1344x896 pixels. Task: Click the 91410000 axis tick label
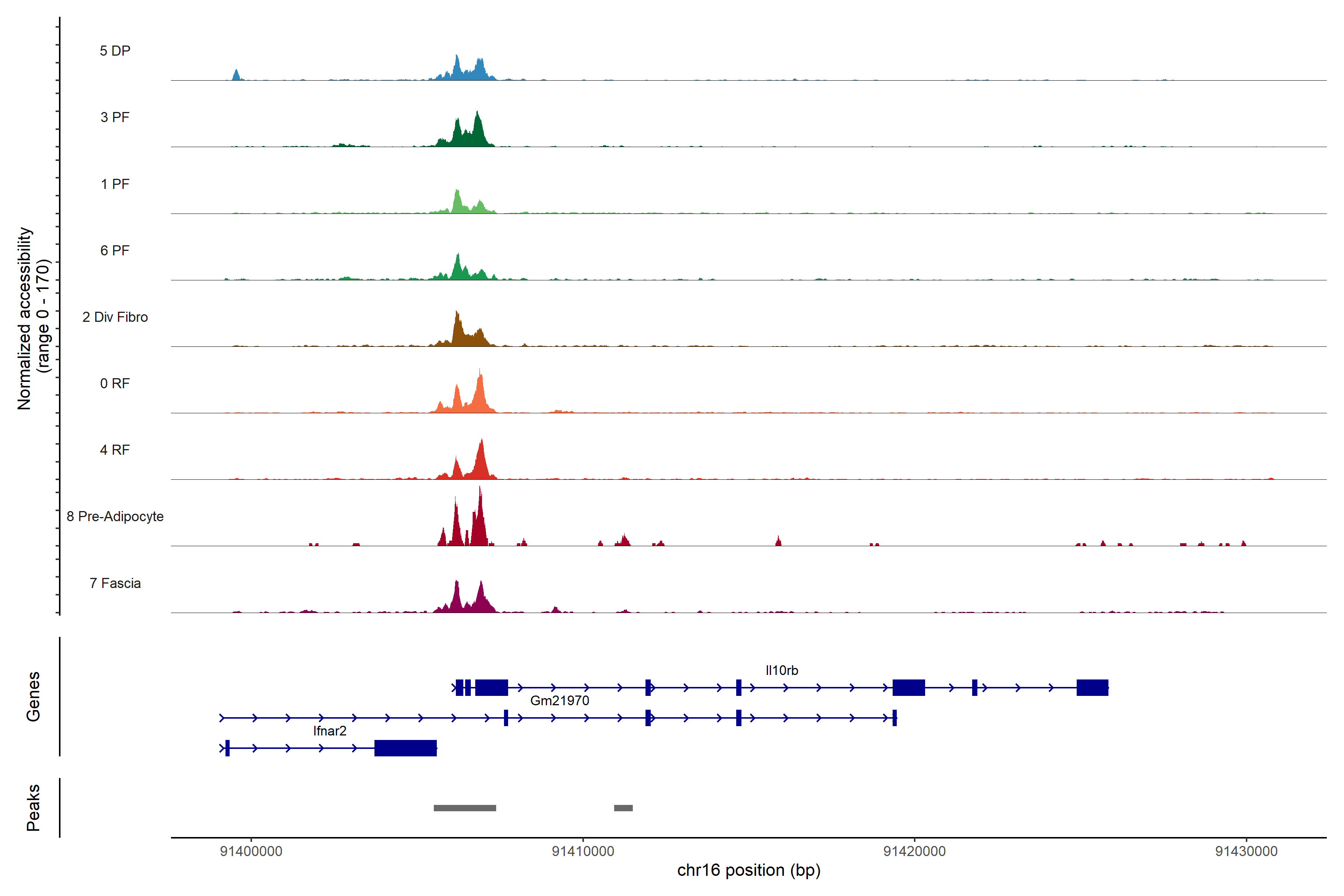(583, 852)
